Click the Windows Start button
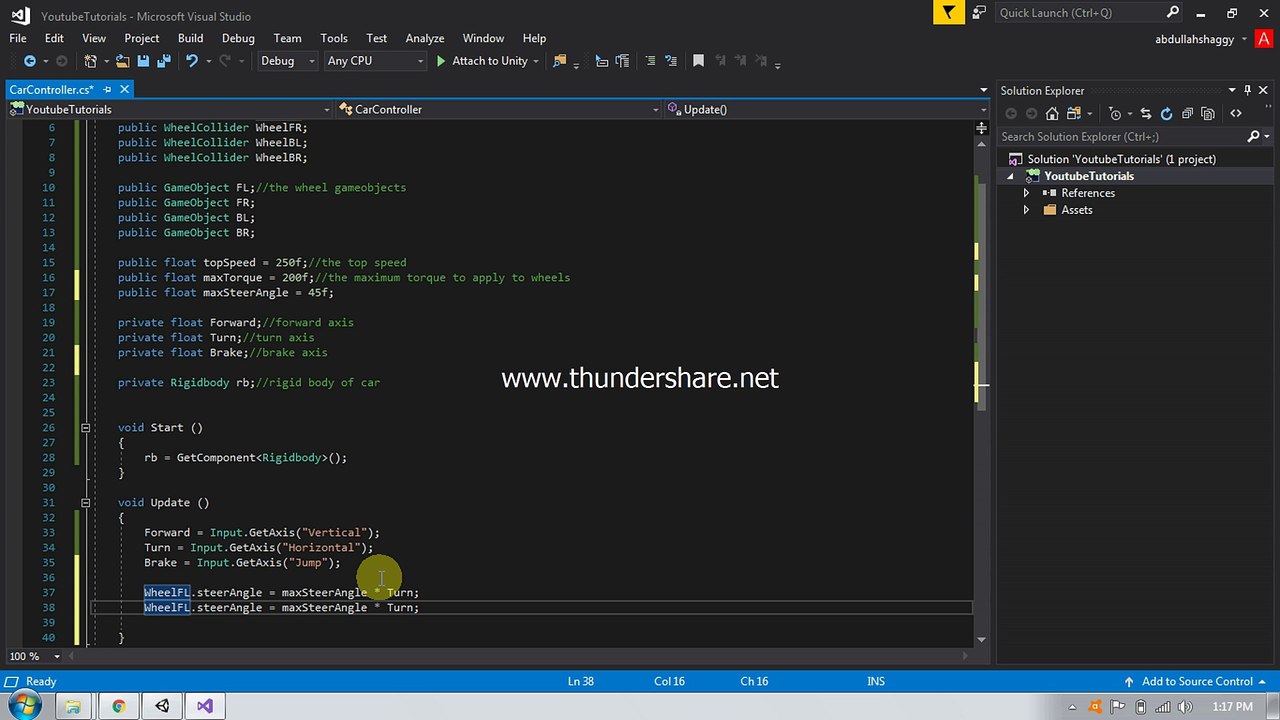 coord(22,706)
